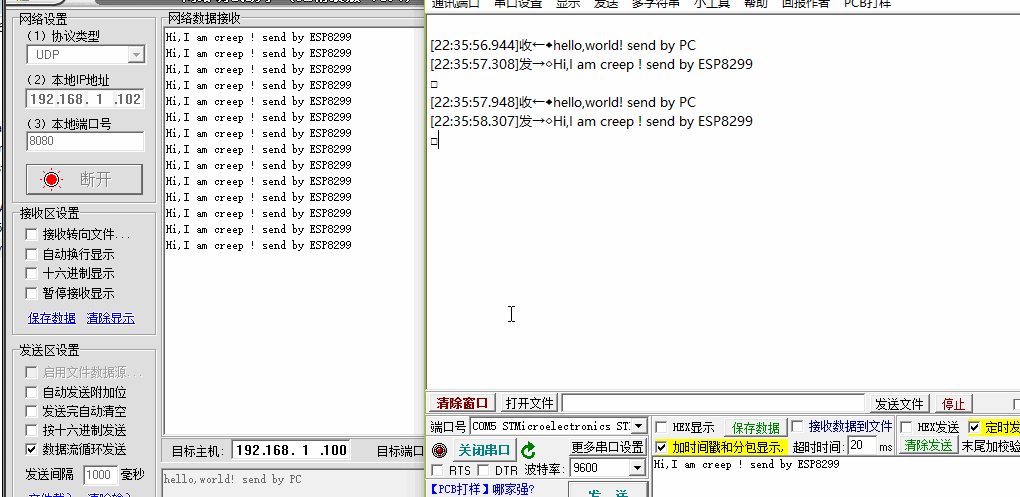Uncheck 数据流循环发送 checkbox
The width and height of the screenshot is (1020, 497).
point(31,449)
